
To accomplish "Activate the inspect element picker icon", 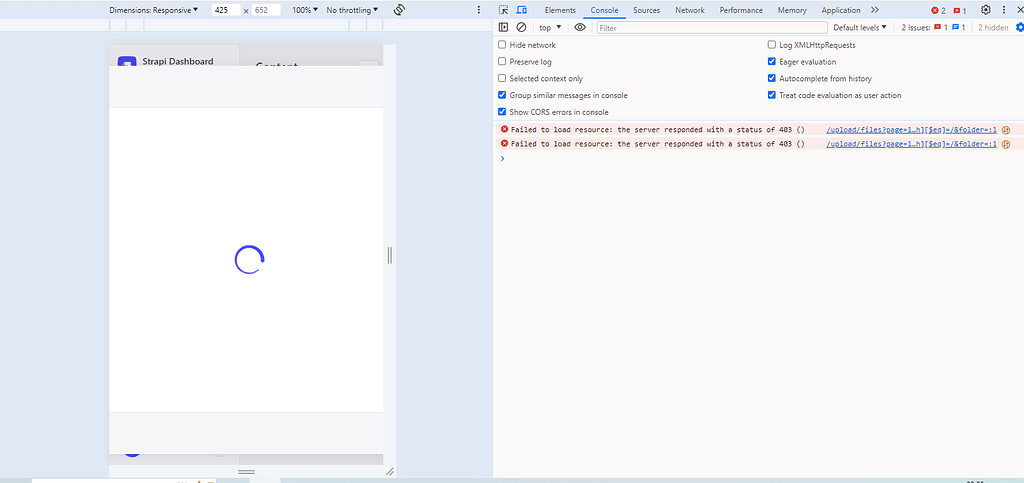I will pyautogui.click(x=503, y=10).
